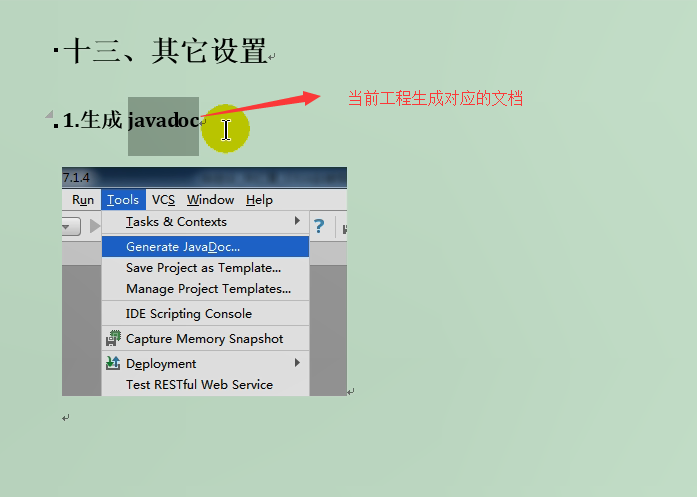Click the gray Run play icon
The height and width of the screenshot is (497, 697).
coord(94,226)
